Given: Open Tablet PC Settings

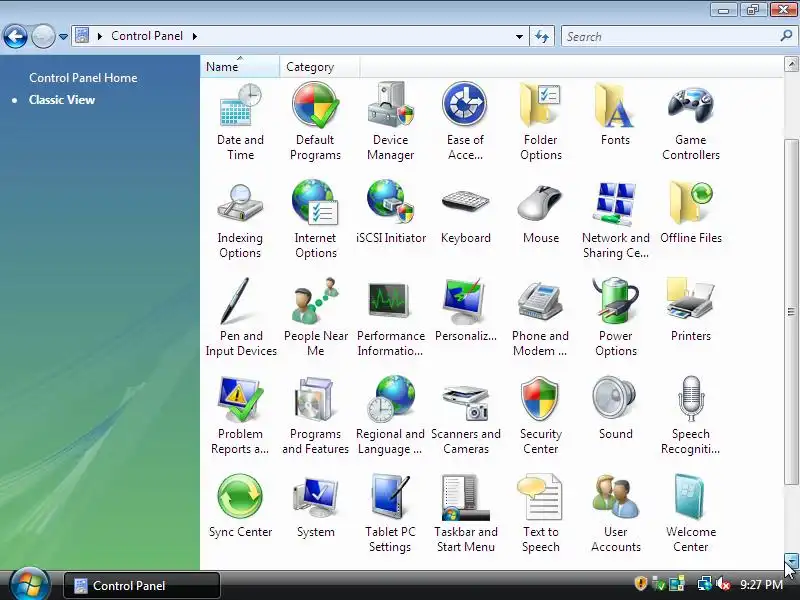Looking at the screenshot, I should (x=390, y=514).
